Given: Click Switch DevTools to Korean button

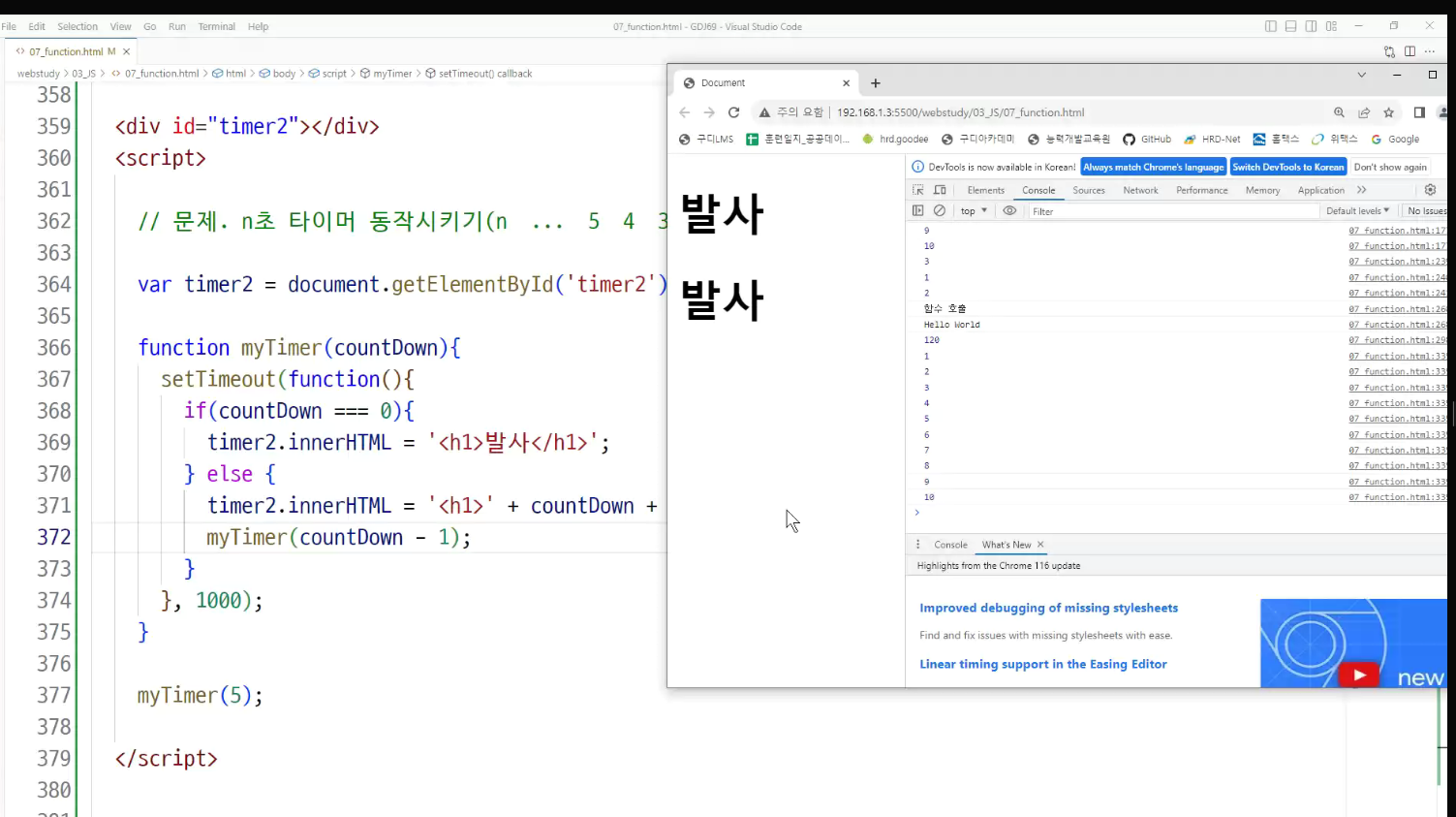Looking at the screenshot, I should 1287,167.
